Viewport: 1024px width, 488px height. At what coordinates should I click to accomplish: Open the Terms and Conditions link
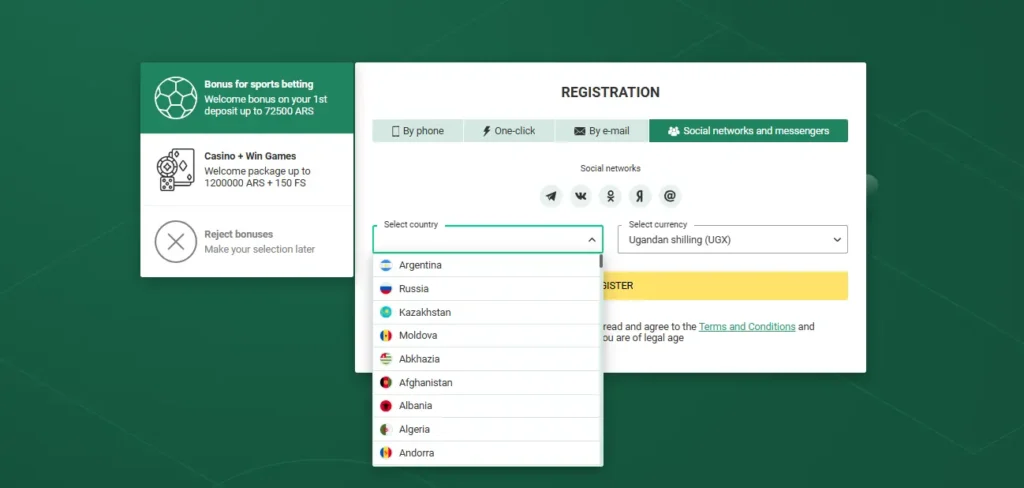point(747,327)
